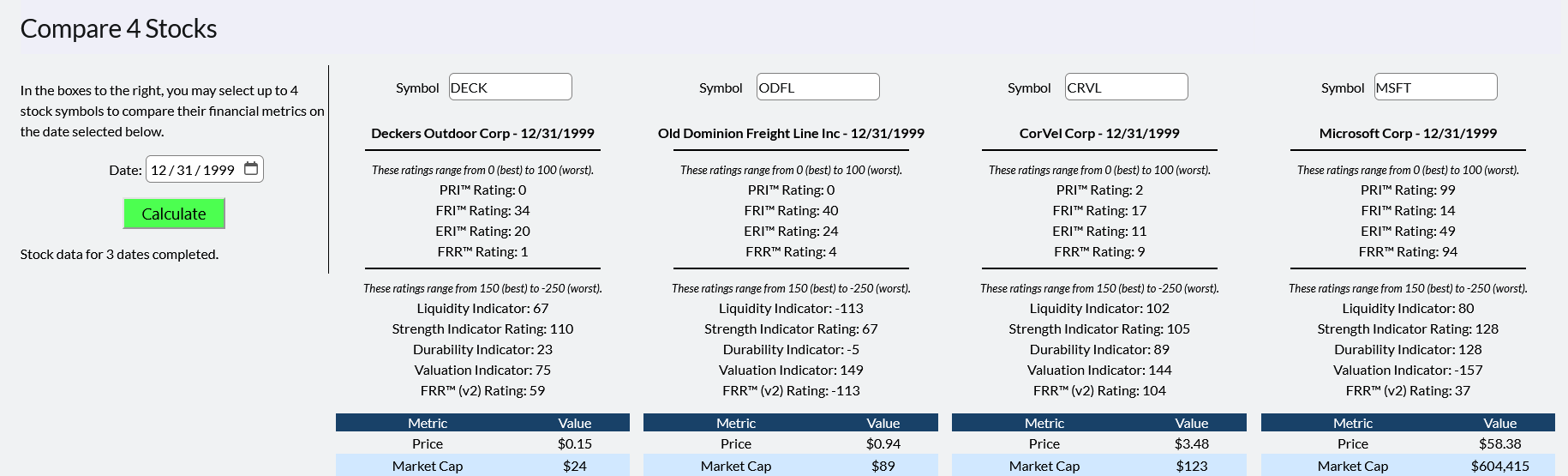
Task: Click the Value header in the CorVel table
Action: 1191,423
